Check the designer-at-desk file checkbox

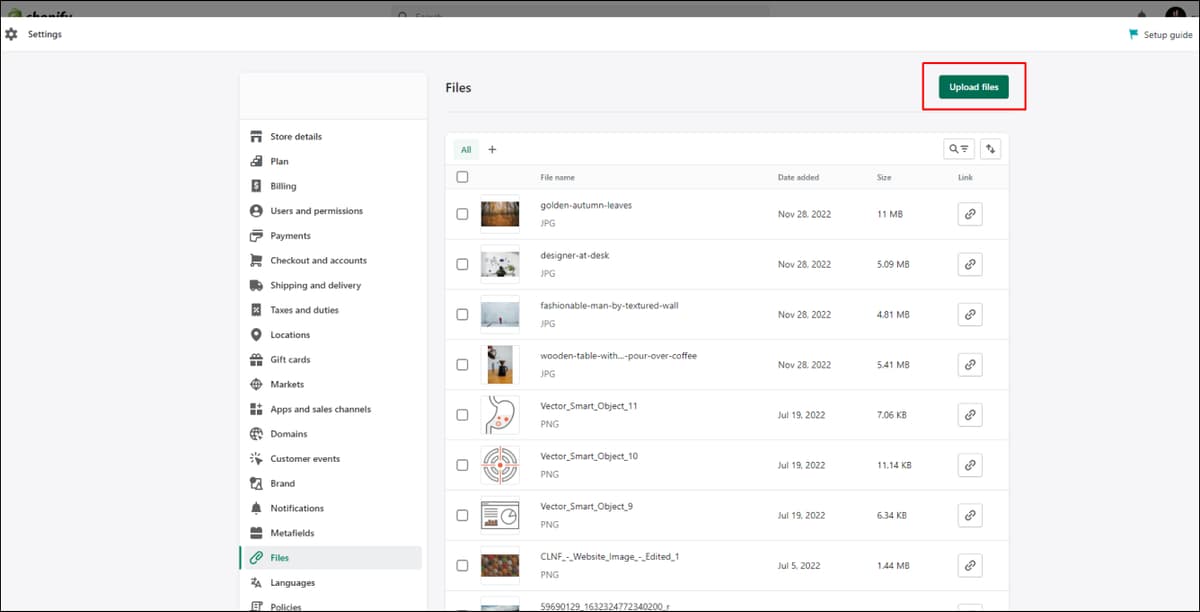click(x=462, y=264)
